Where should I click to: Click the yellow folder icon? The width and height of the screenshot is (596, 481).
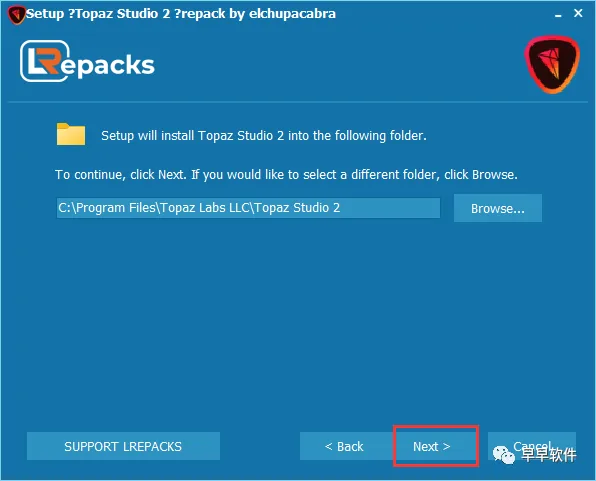(71, 134)
